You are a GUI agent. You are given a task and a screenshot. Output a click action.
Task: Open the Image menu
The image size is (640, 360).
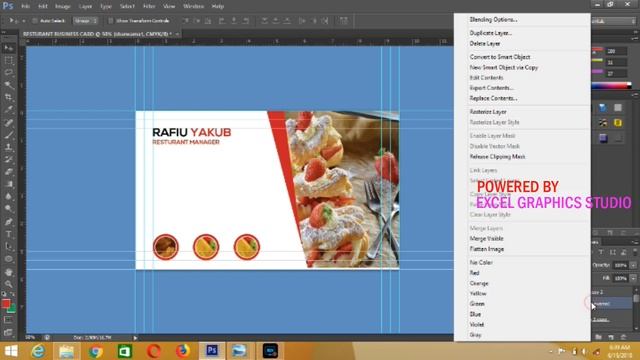click(62, 6)
